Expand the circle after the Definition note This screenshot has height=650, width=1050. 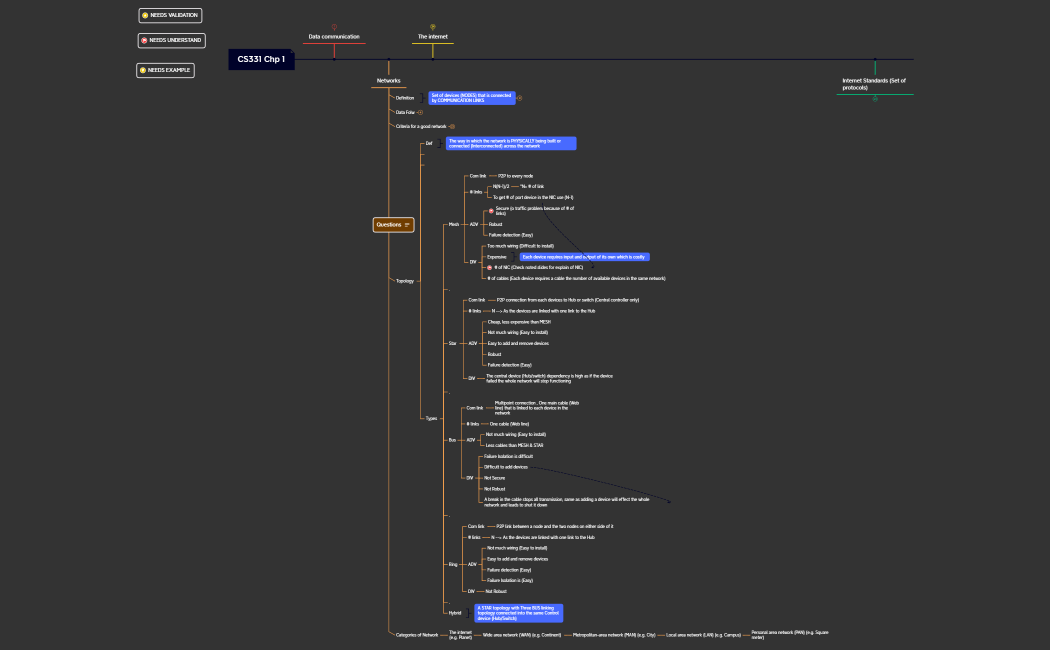tap(520, 98)
